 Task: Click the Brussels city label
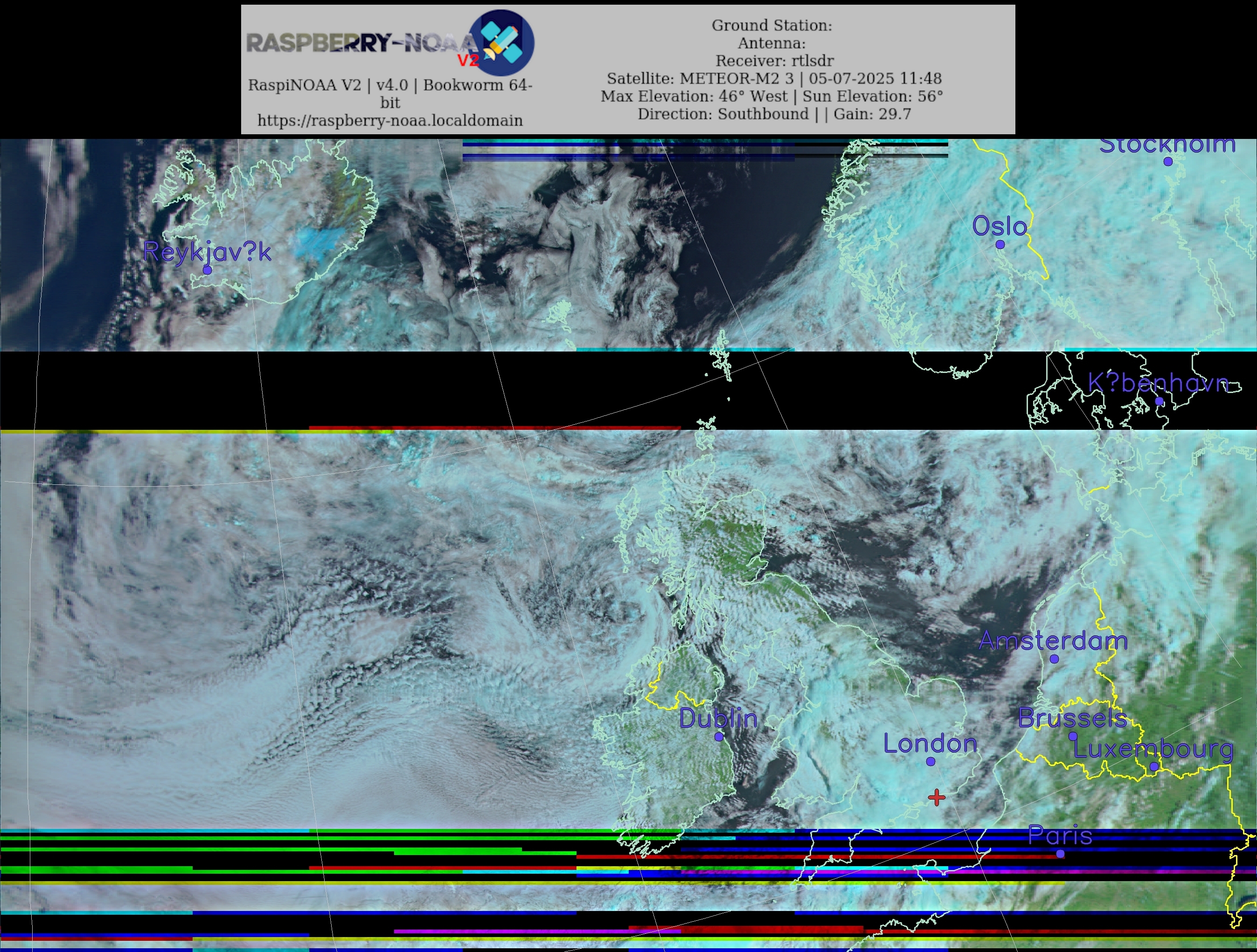[x=1072, y=718]
